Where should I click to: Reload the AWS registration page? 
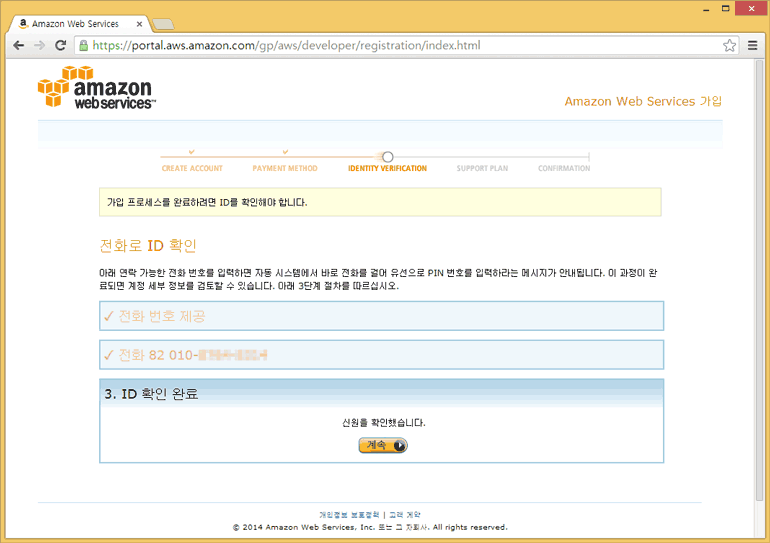[x=60, y=45]
